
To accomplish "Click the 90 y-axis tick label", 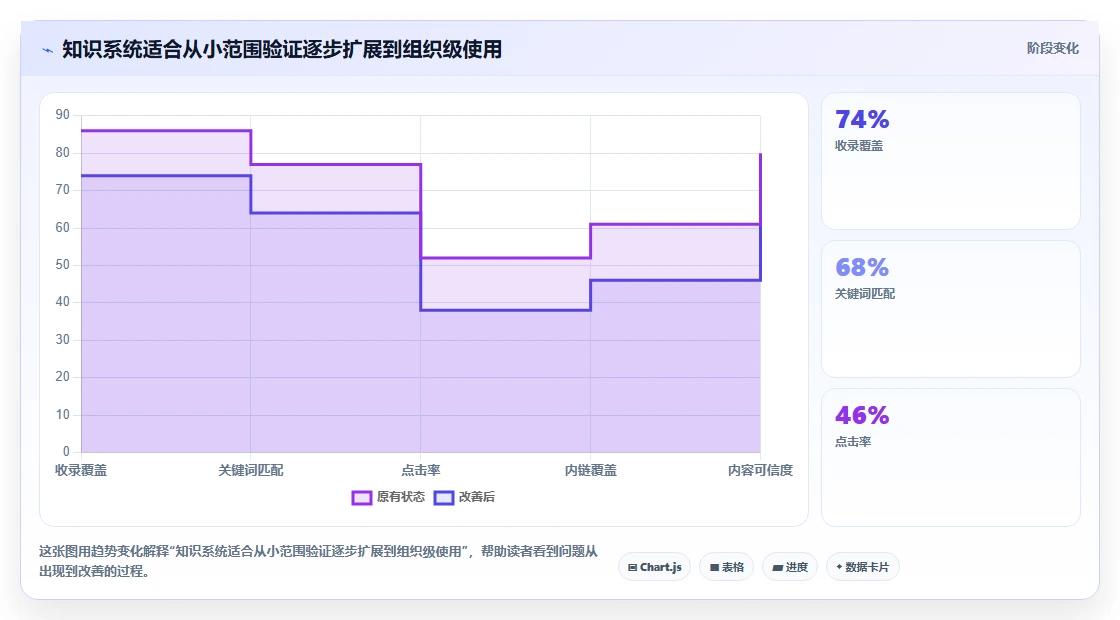I will click(x=63, y=115).
